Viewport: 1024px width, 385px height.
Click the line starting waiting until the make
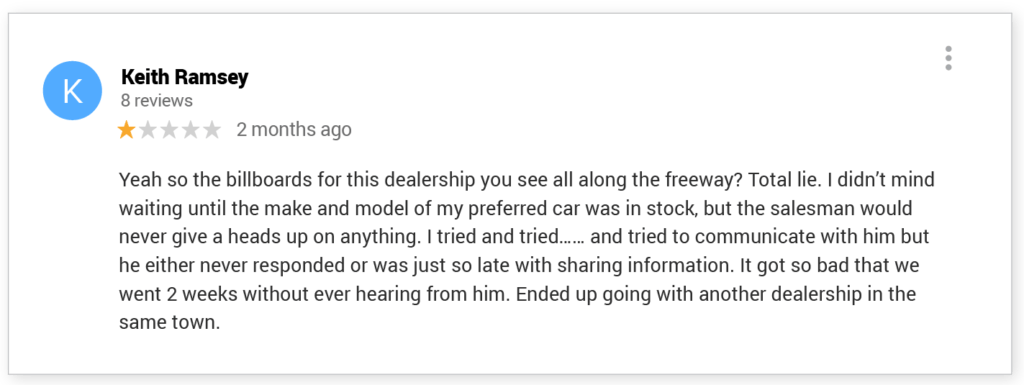[515, 209]
